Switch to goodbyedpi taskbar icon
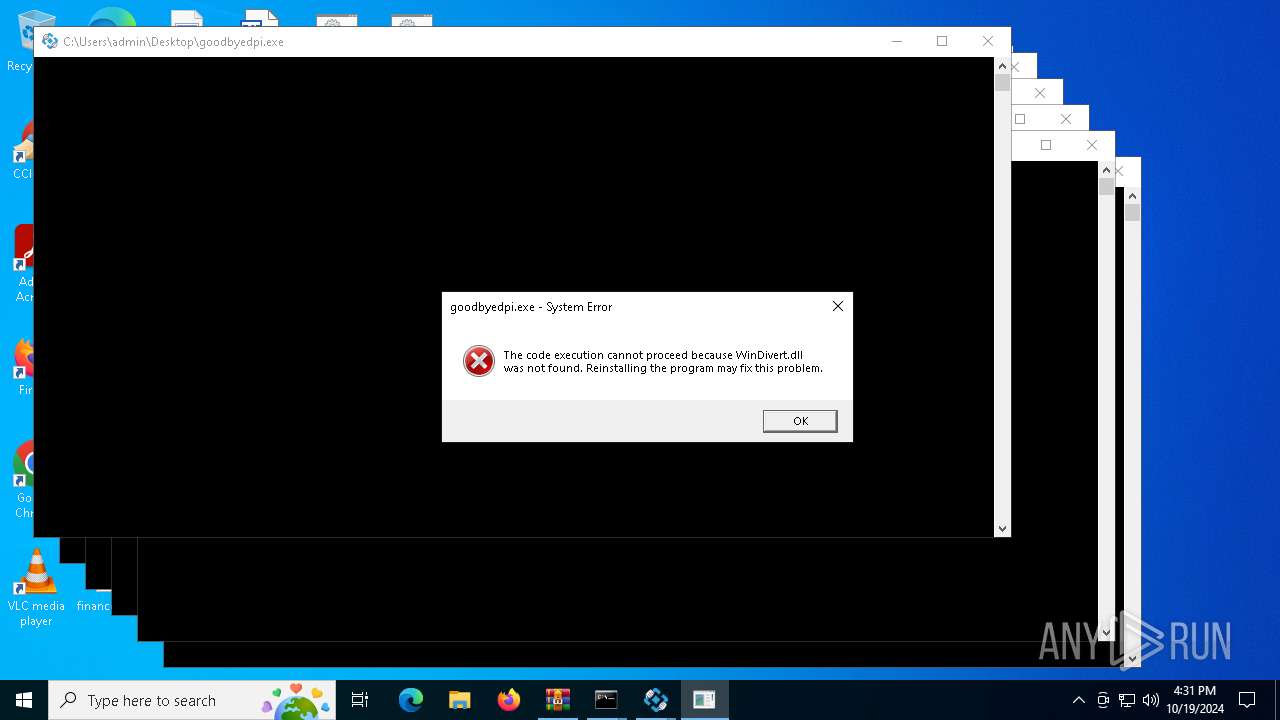 656,700
